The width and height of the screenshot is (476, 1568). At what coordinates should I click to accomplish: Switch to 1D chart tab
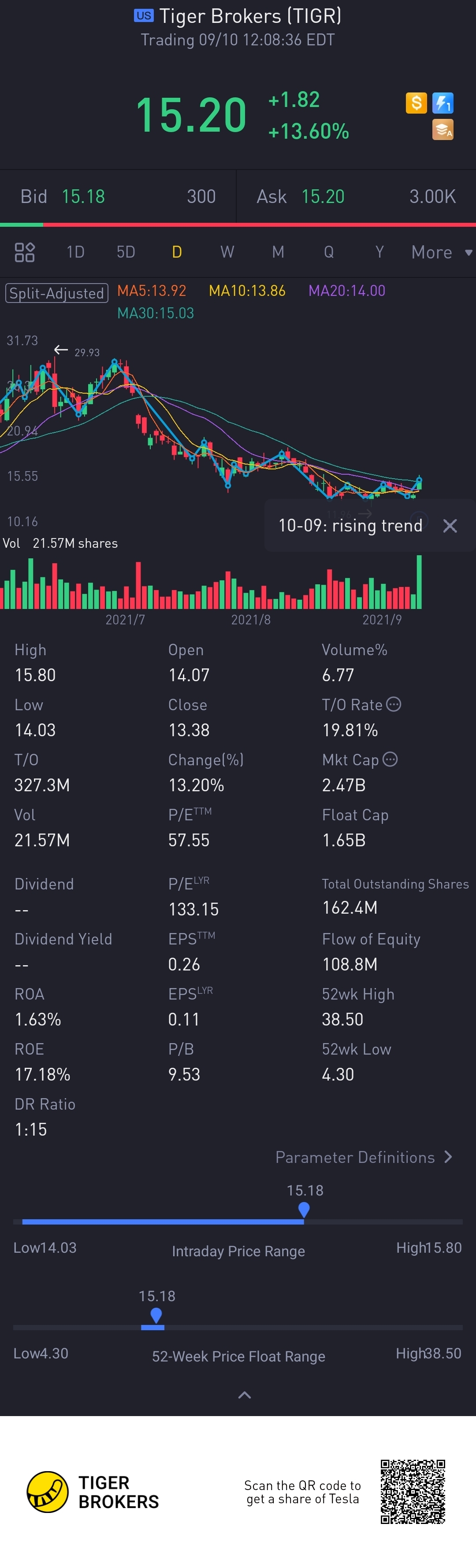tap(75, 252)
